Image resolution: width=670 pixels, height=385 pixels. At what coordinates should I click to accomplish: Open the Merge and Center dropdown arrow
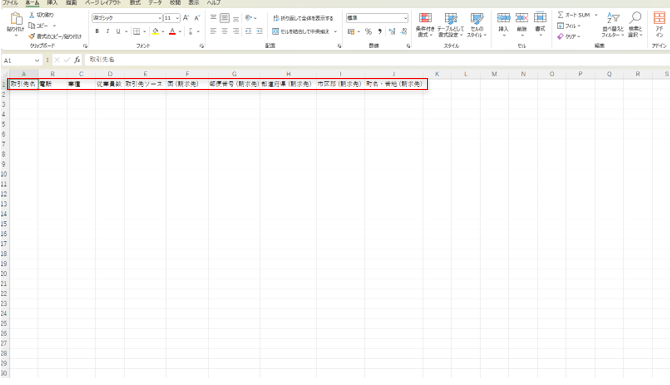(x=335, y=31)
